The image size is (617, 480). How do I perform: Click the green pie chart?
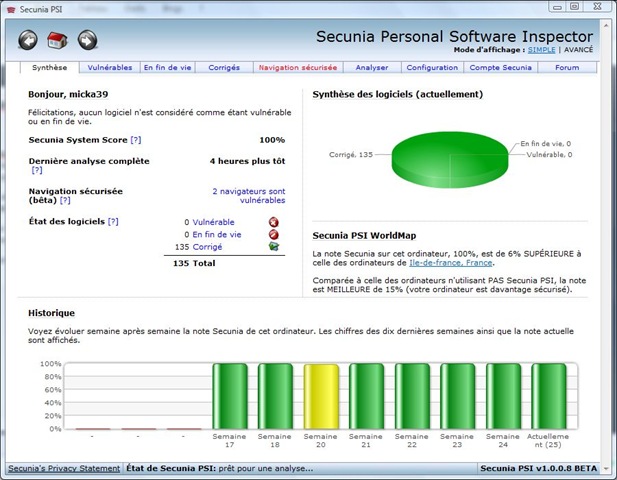[x=450, y=159]
